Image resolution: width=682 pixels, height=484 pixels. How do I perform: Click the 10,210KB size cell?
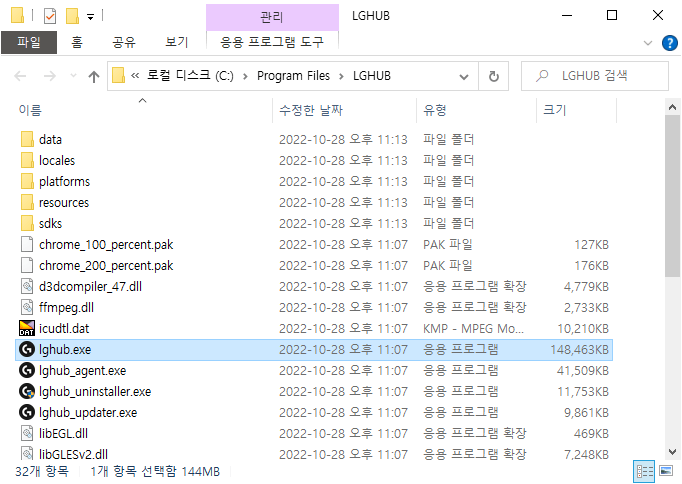pyautogui.click(x=583, y=329)
